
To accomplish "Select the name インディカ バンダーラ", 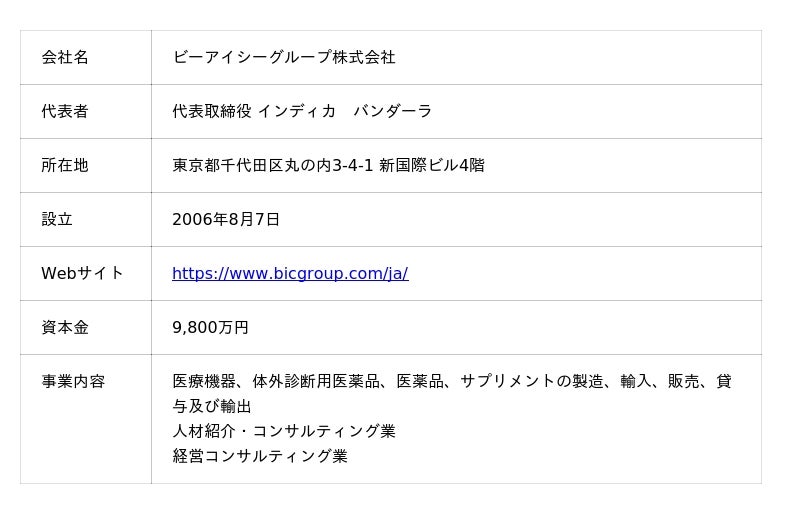I will (345, 112).
